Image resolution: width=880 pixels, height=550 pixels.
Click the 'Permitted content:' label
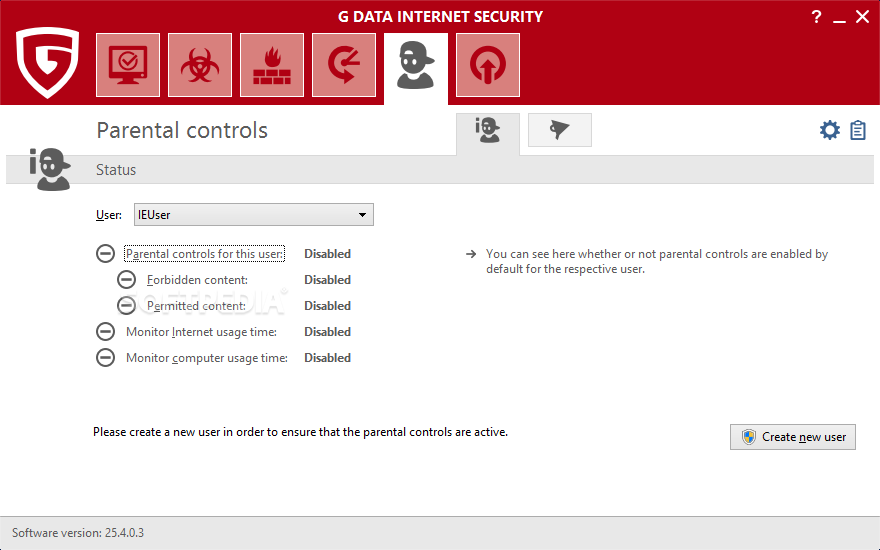tap(196, 306)
